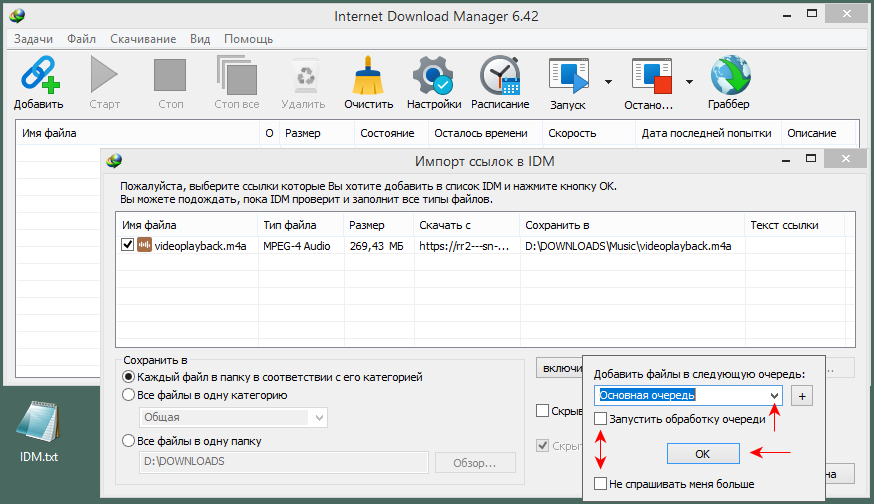Open Настройки settings gear icon
Screen dimensions: 874x504
coord(433,76)
